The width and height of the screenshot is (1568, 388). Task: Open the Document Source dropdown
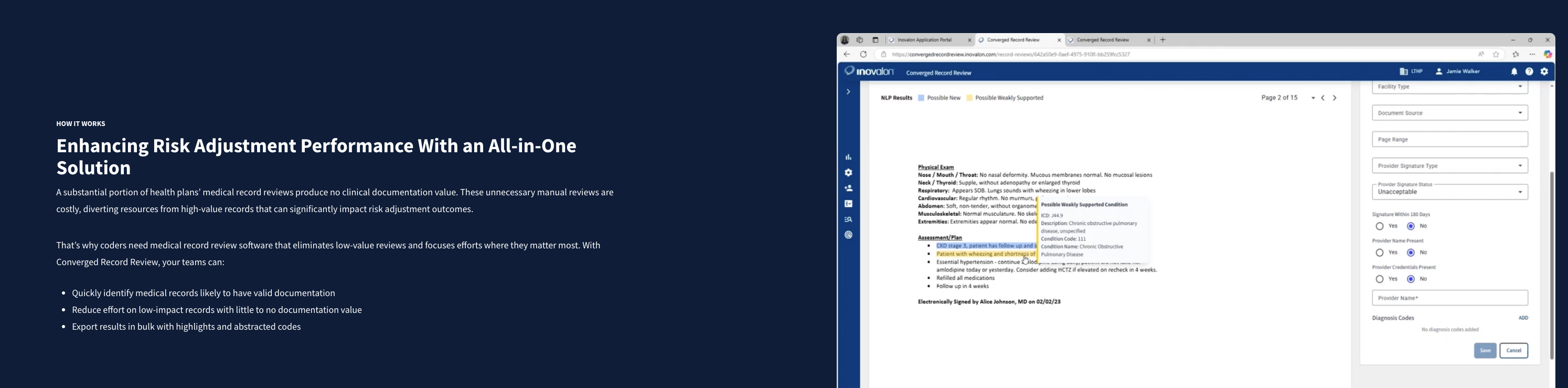pos(1450,113)
